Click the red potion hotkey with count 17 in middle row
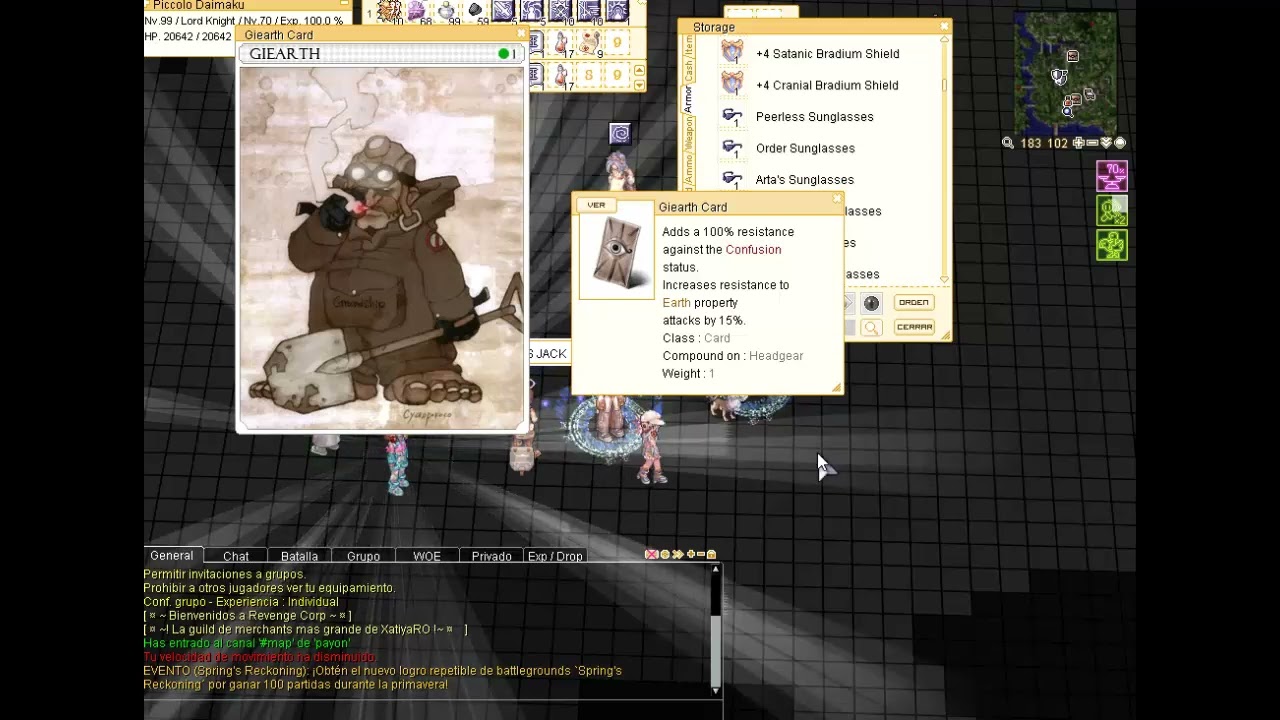This screenshot has width=1280, height=720. 562,43
